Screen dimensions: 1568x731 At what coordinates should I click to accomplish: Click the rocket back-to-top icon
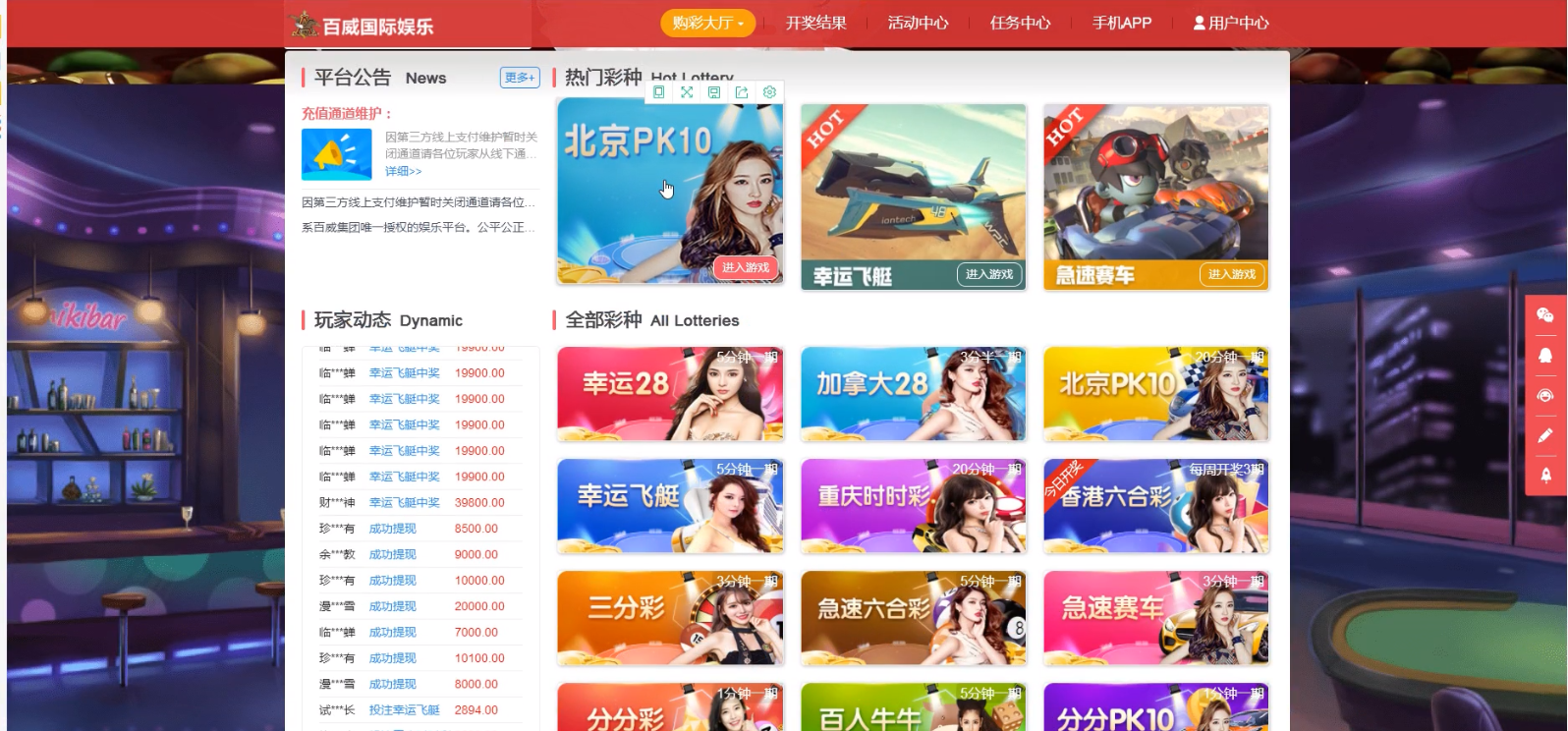pyautogui.click(x=1544, y=476)
